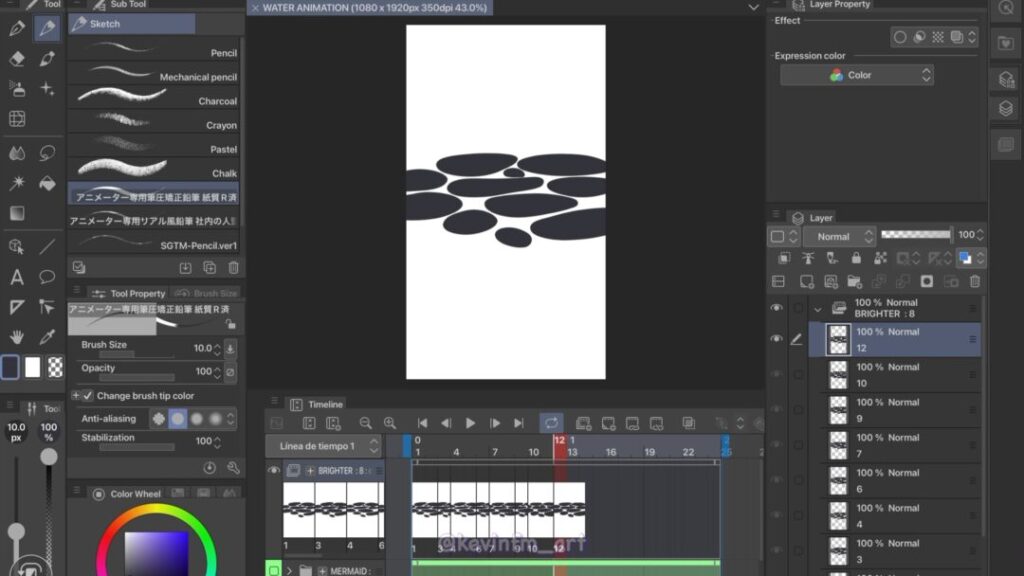Image resolution: width=1024 pixels, height=576 pixels.
Task: Select the Fill bucket tool
Action: pos(47,184)
